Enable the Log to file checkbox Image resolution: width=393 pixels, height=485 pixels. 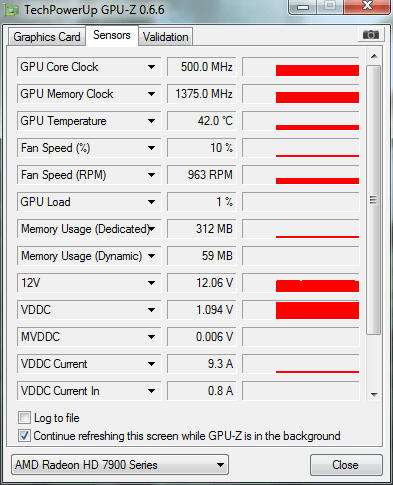point(24,418)
